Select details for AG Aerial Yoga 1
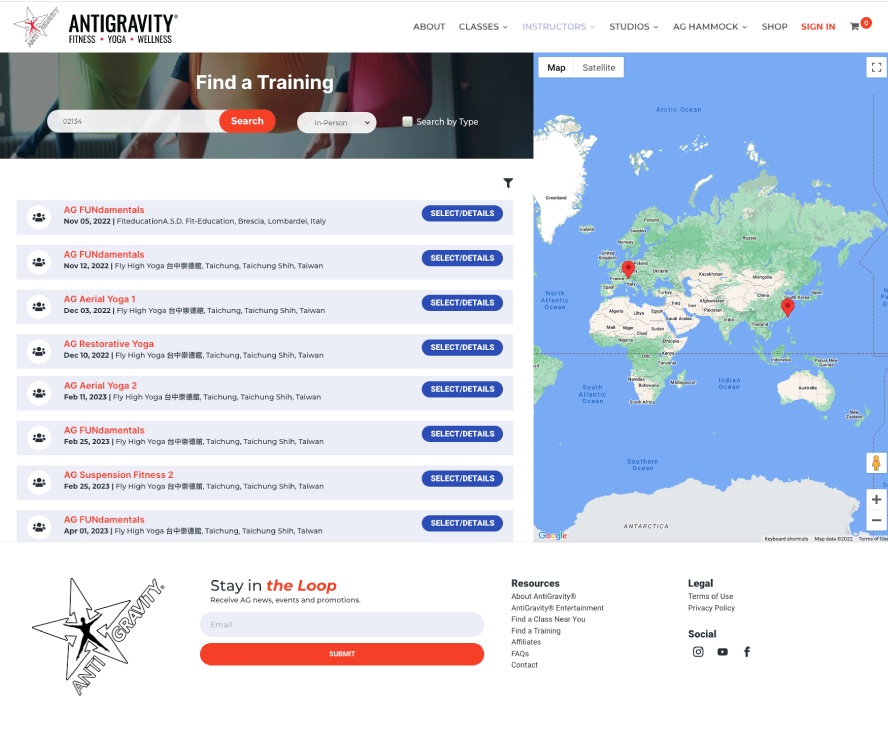 tap(462, 302)
